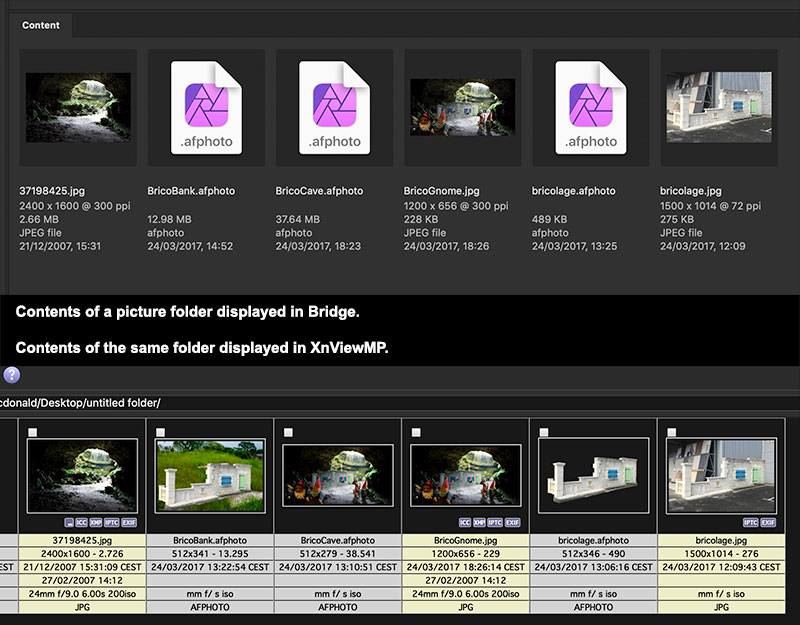Viewport: 800px width, 625px height.
Task: Click the '1200x656 - 229' cell
Action: pos(466,554)
